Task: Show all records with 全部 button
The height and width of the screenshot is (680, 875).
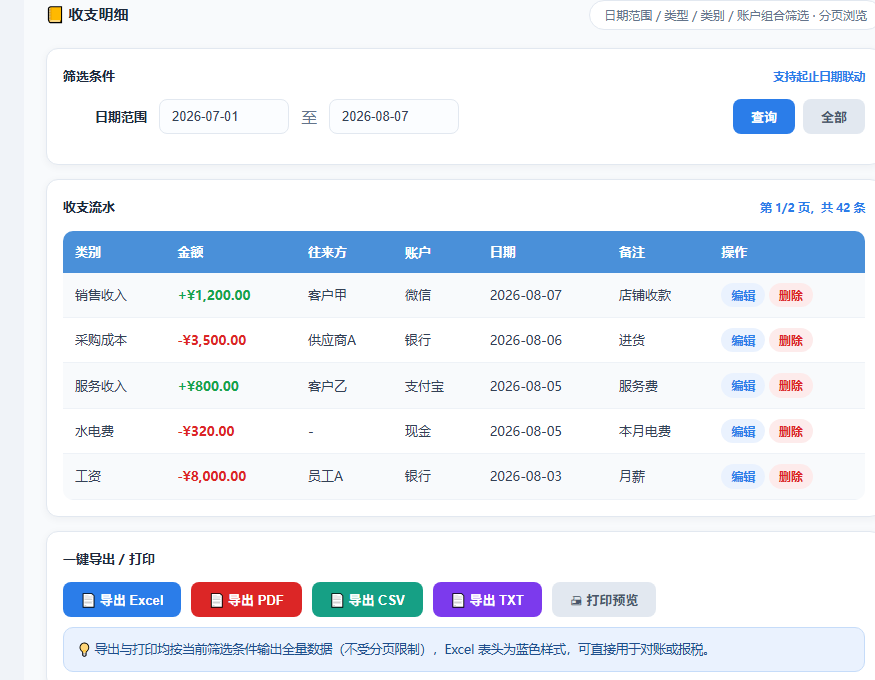Action: pyautogui.click(x=834, y=117)
